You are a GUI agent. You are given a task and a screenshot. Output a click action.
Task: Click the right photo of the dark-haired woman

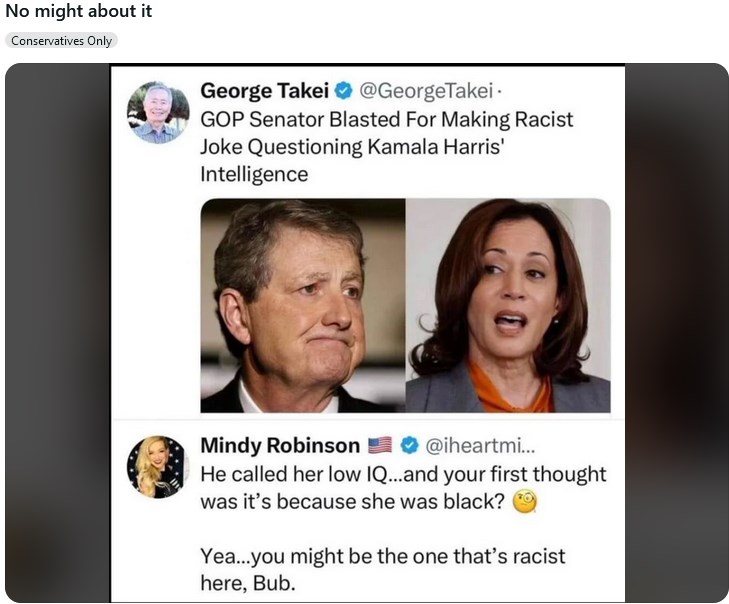(508, 305)
